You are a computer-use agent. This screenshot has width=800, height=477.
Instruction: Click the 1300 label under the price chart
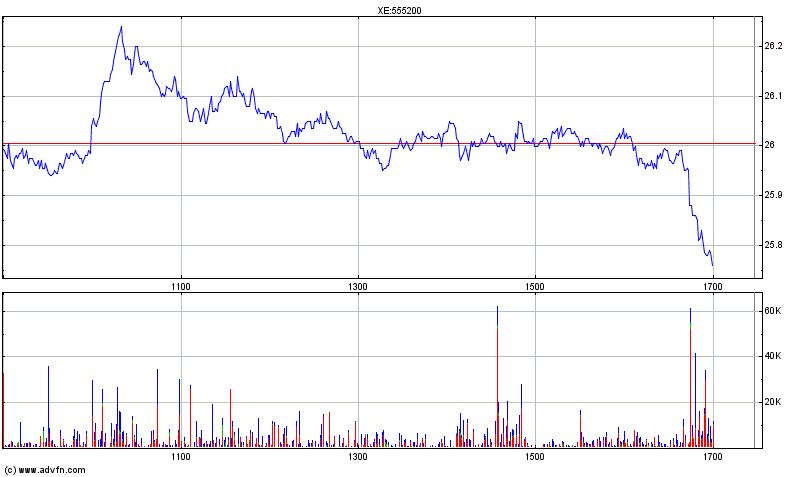point(358,287)
